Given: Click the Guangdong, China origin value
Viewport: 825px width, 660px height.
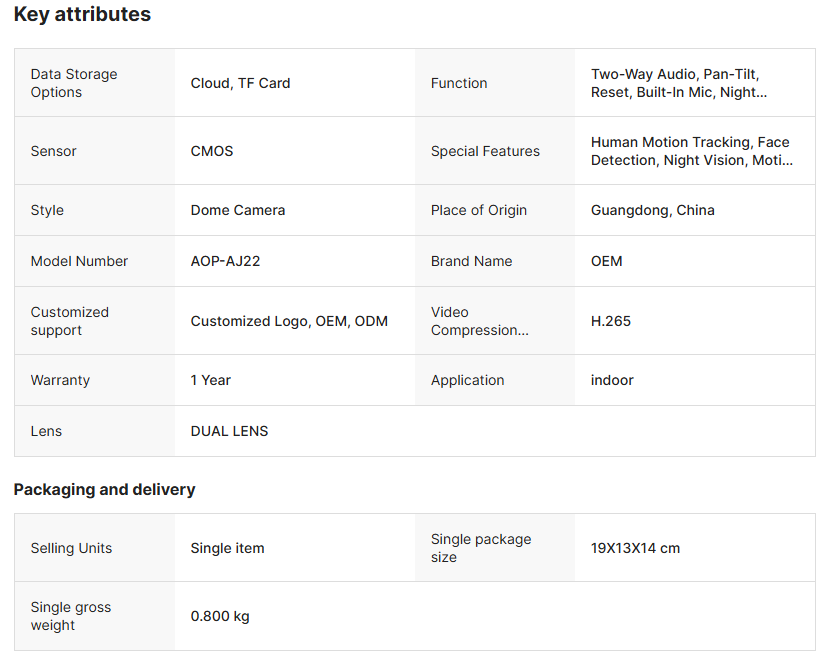Looking at the screenshot, I should pyautogui.click(x=653, y=210).
